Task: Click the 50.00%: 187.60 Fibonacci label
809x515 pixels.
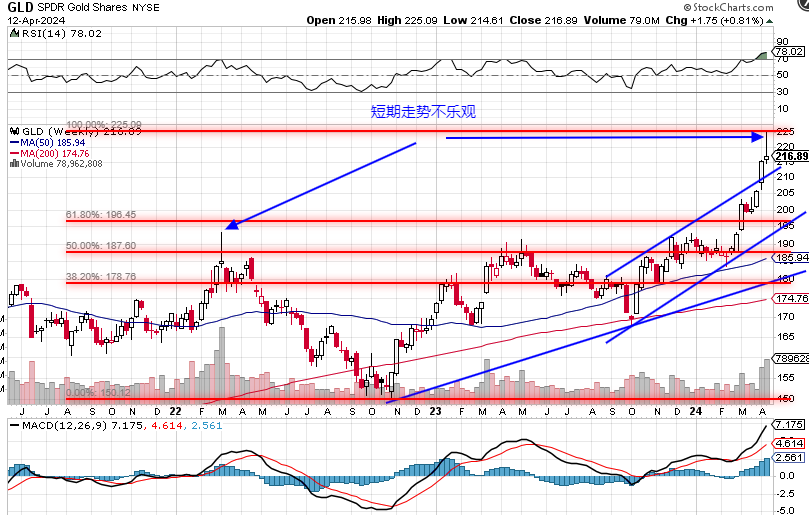Action: pos(101,246)
